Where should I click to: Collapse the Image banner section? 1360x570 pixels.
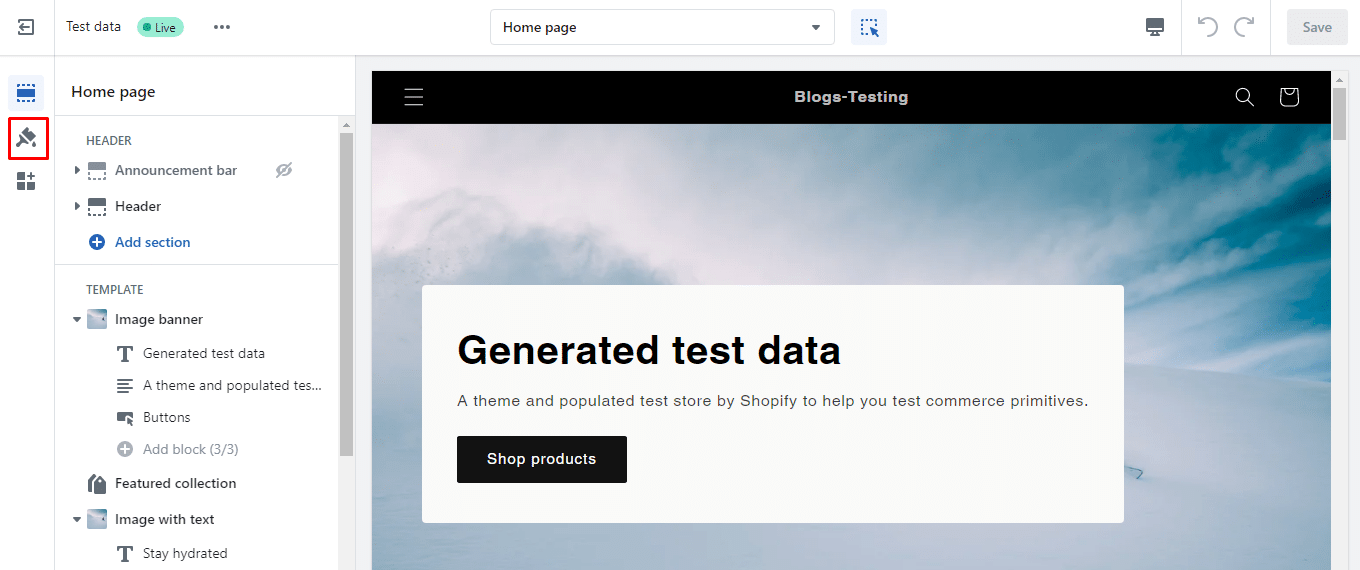(x=78, y=320)
